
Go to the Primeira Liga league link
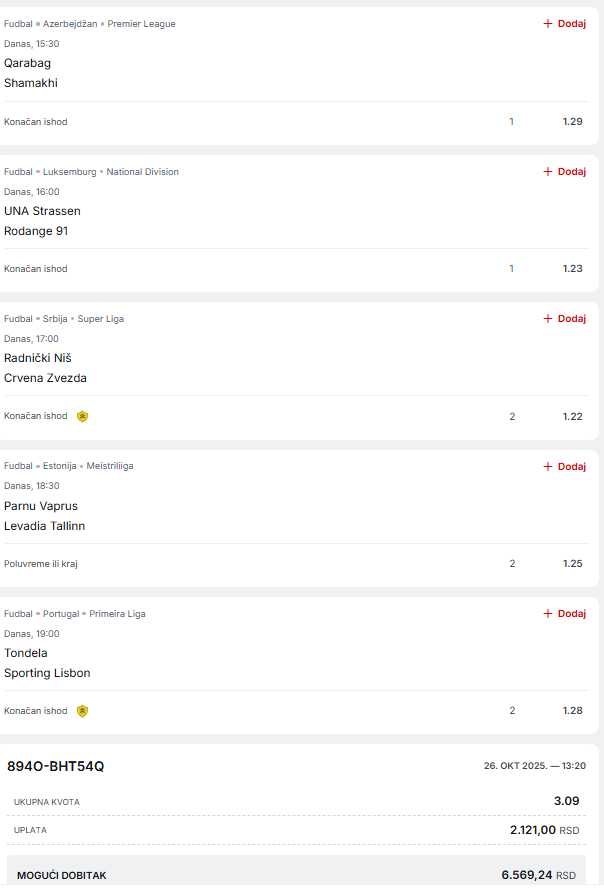pyautogui.click(x=117, y=614)
